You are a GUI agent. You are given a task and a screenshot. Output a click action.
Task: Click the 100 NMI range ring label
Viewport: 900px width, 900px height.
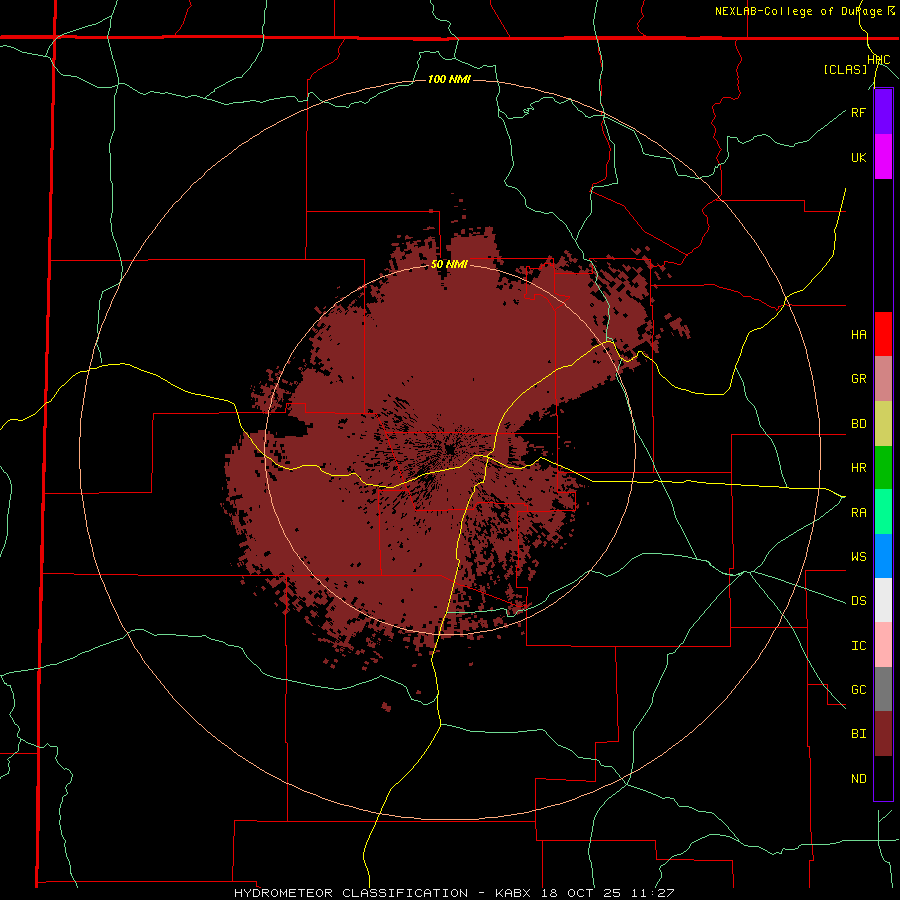pos(449,79)
